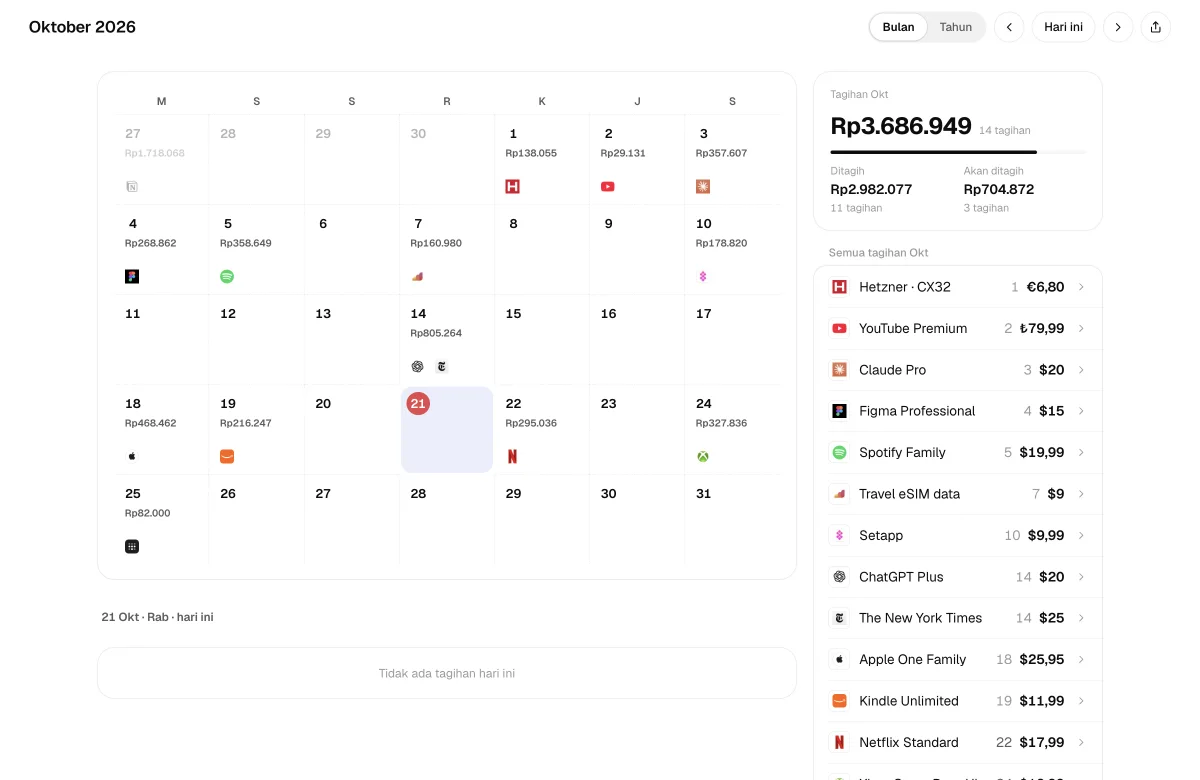Click Netflix icon on October 22
This screenshot has width=1200, height=780.
[513, 456]
